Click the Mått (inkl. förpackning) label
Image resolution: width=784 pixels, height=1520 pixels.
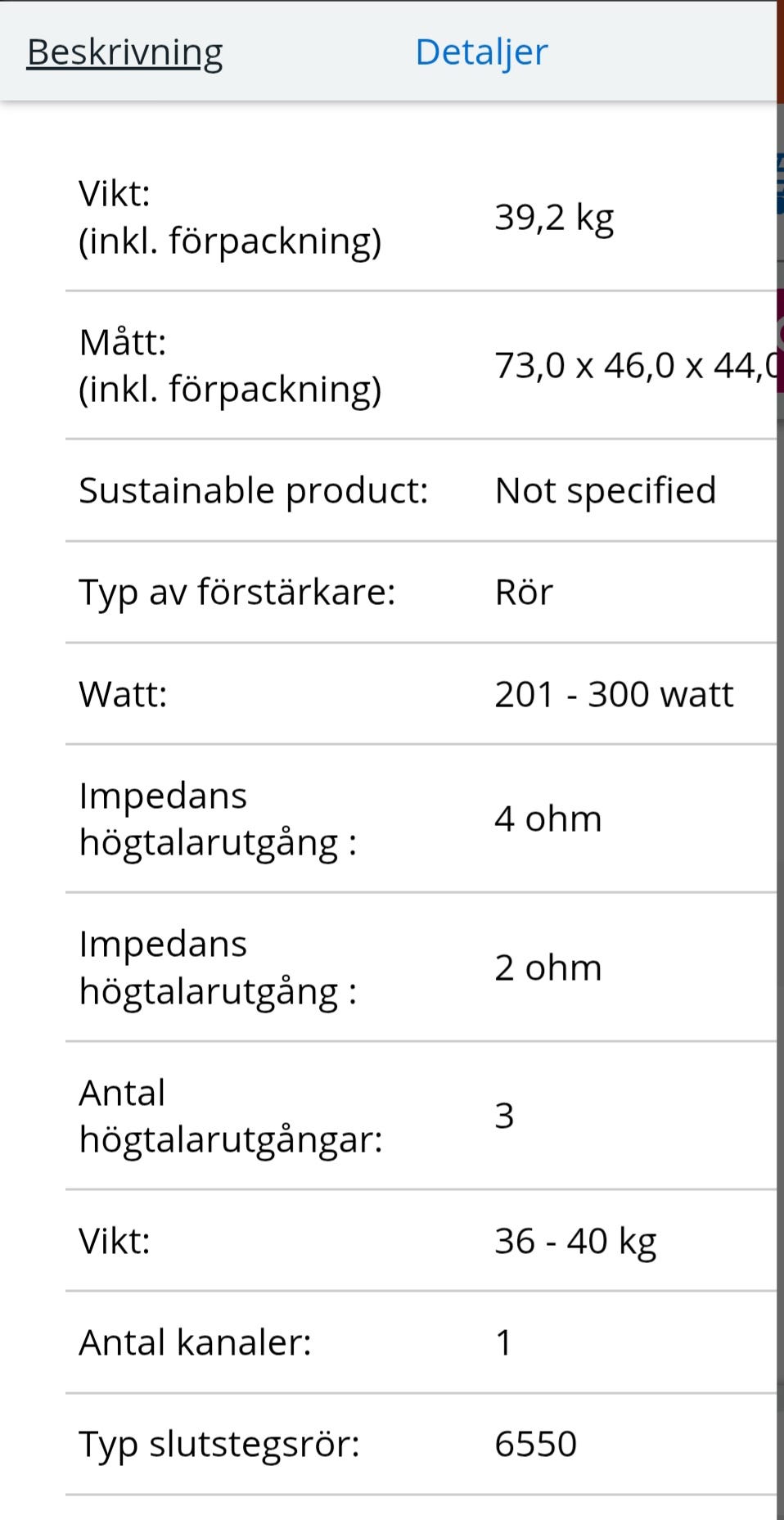point(230,365)
